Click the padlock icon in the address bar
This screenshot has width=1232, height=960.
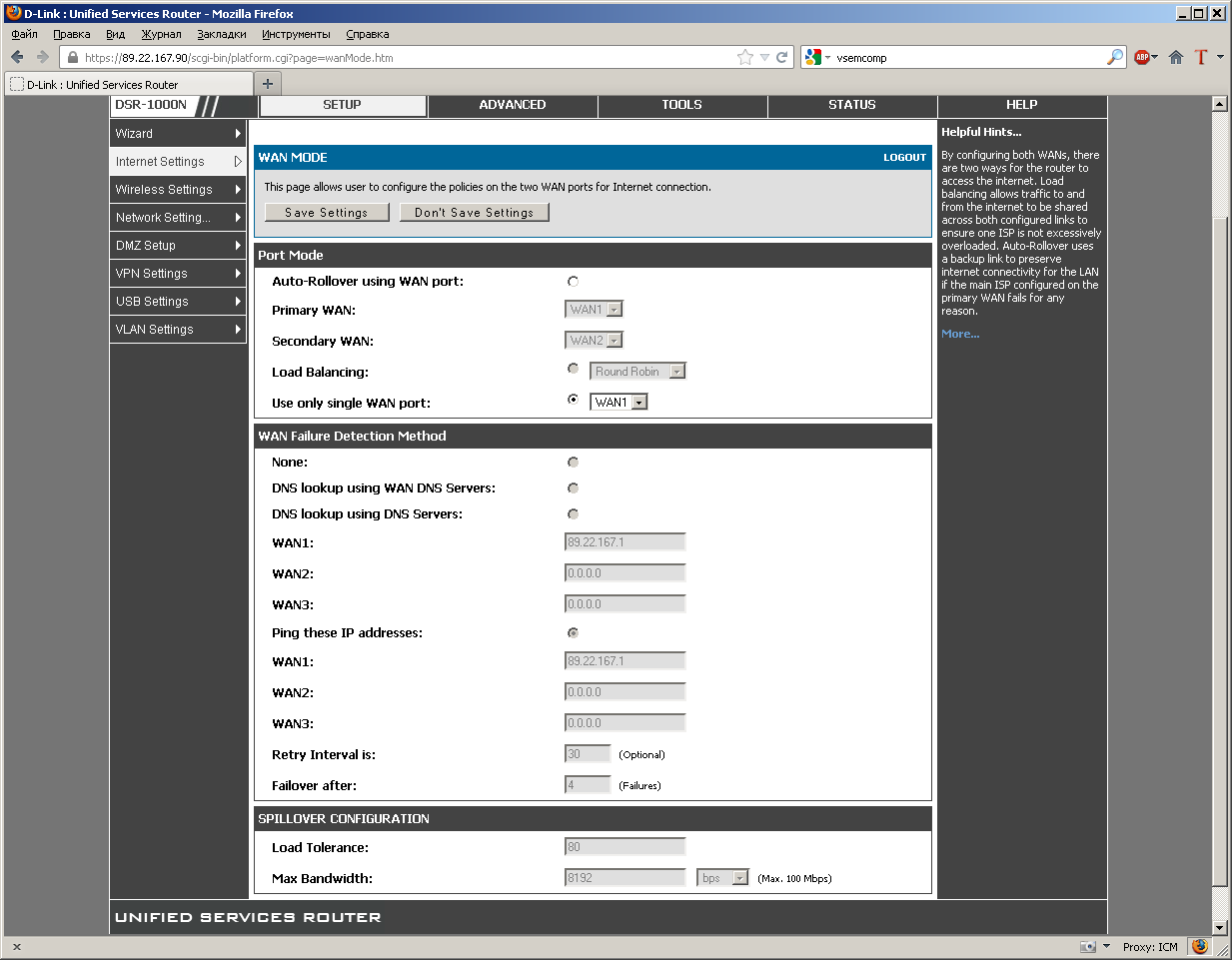tap(72, 57)
